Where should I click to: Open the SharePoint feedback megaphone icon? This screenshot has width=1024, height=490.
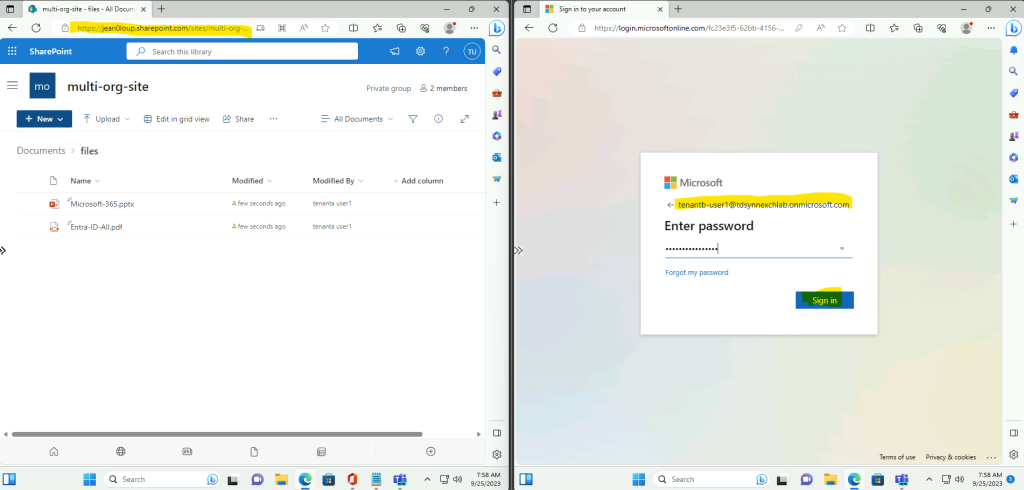click(x=394, y=51)
